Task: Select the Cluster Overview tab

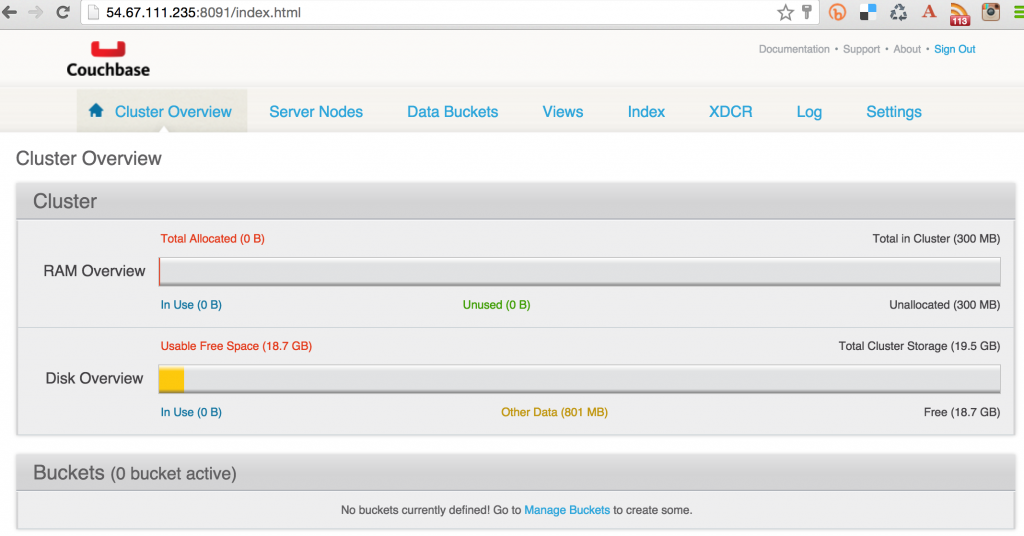Action: [162, 112]
